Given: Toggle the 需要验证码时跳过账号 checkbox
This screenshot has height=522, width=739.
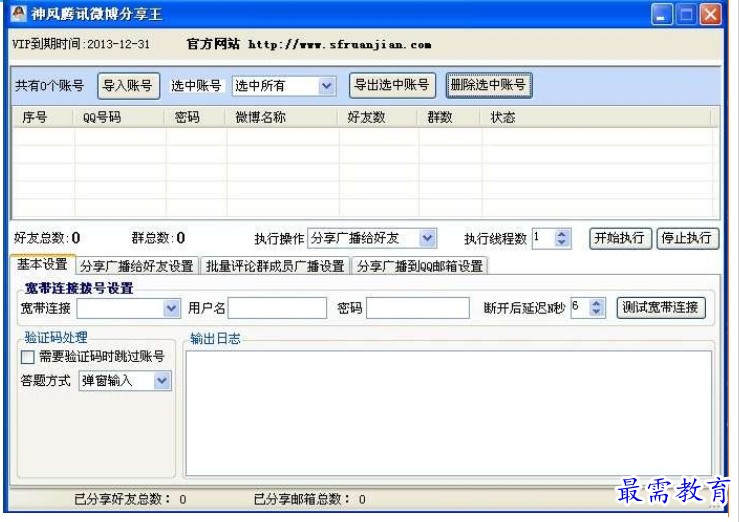Looking at the screenshot, I should [28, 357].
